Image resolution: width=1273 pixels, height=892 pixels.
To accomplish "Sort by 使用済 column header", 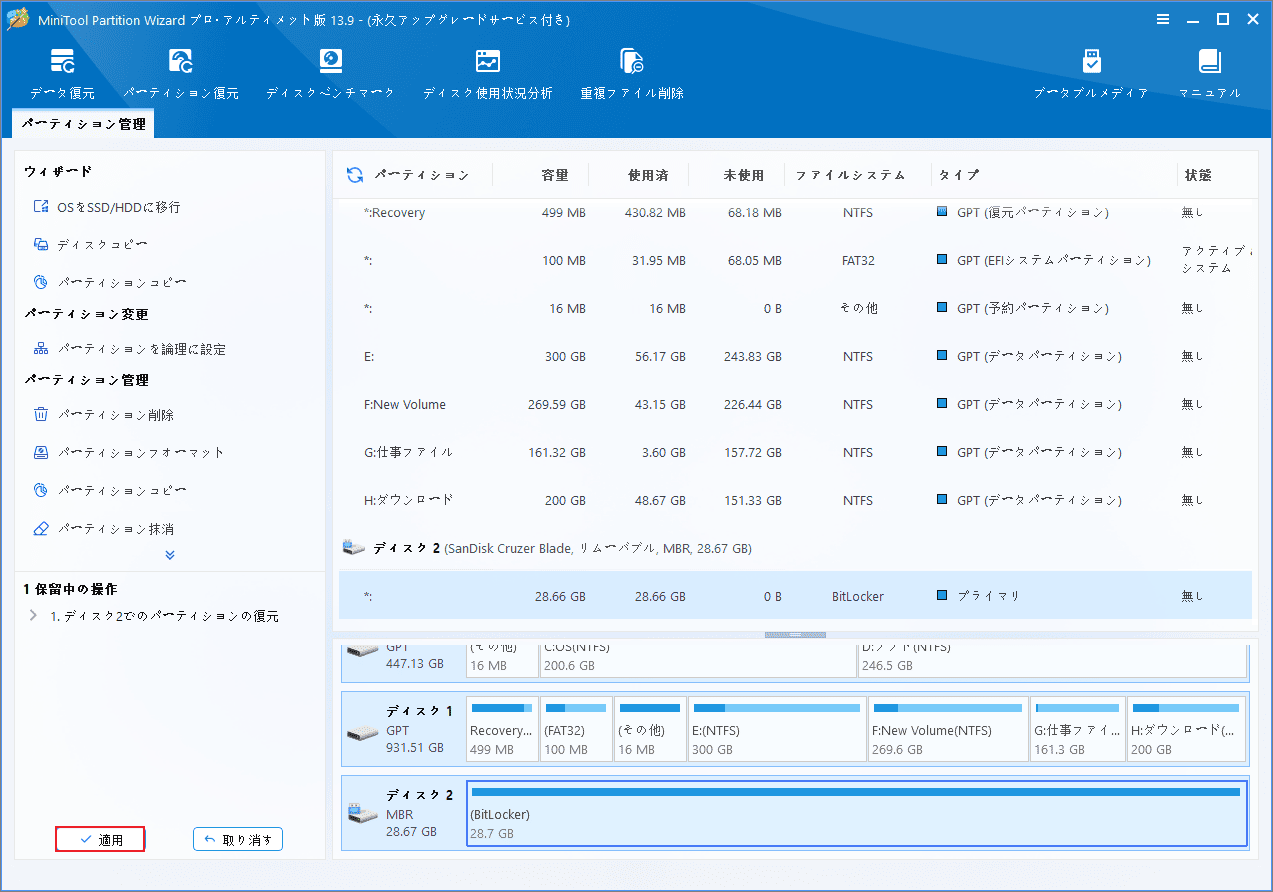I will [648, 175].
